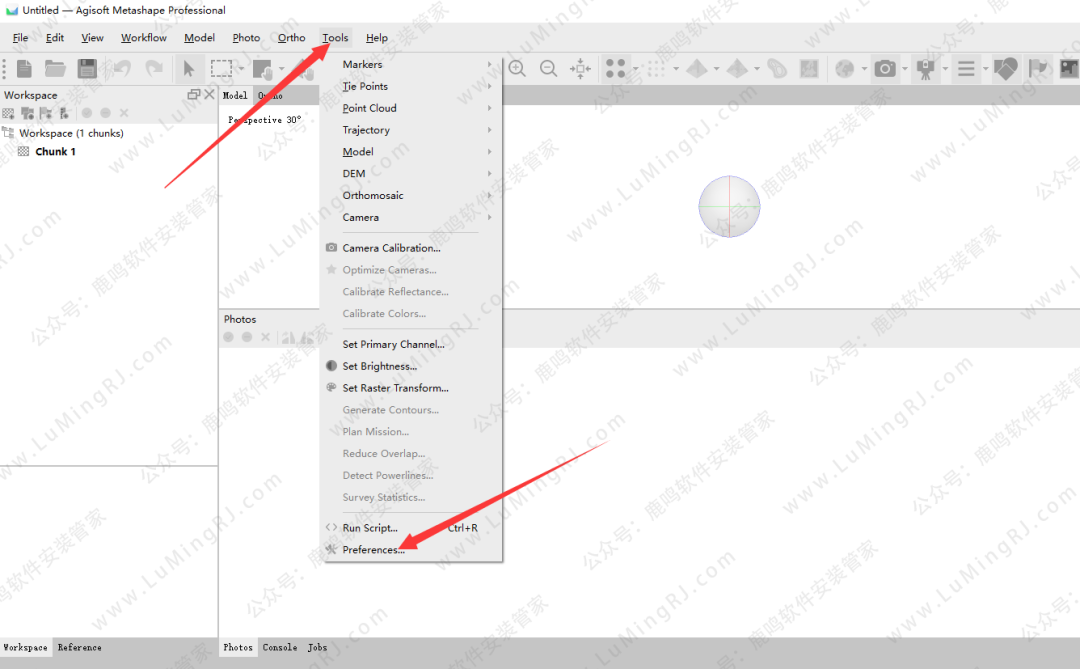Select Workspace (1 chunks) tree root
The image size is (1080, 669).
tap(71, 133)
